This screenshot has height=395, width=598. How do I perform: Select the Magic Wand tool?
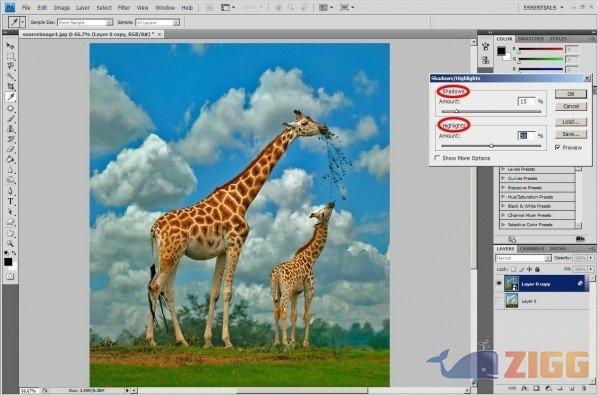[x=10, y=76]
